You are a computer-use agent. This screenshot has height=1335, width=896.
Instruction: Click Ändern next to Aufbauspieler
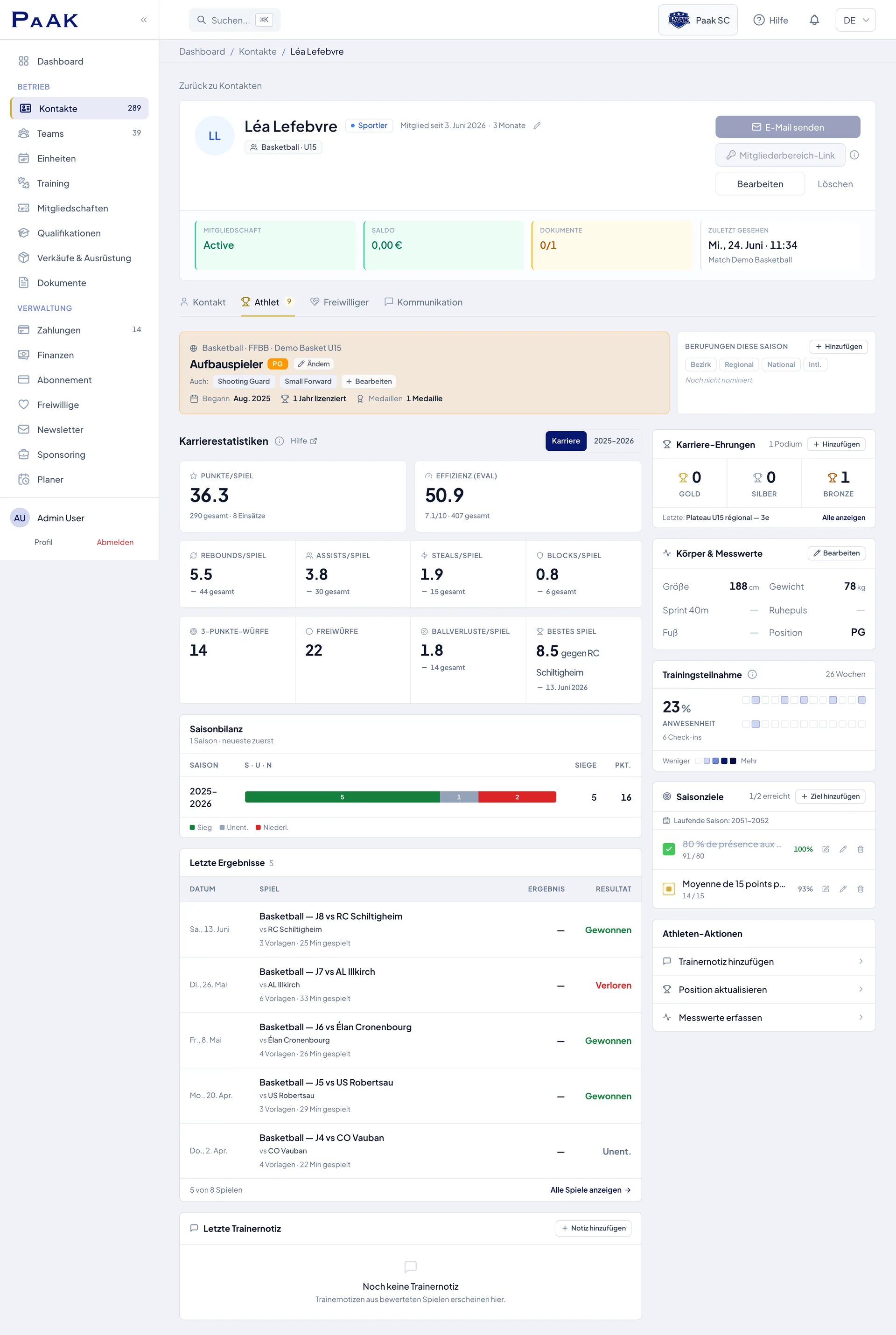[x=314, y=364]
